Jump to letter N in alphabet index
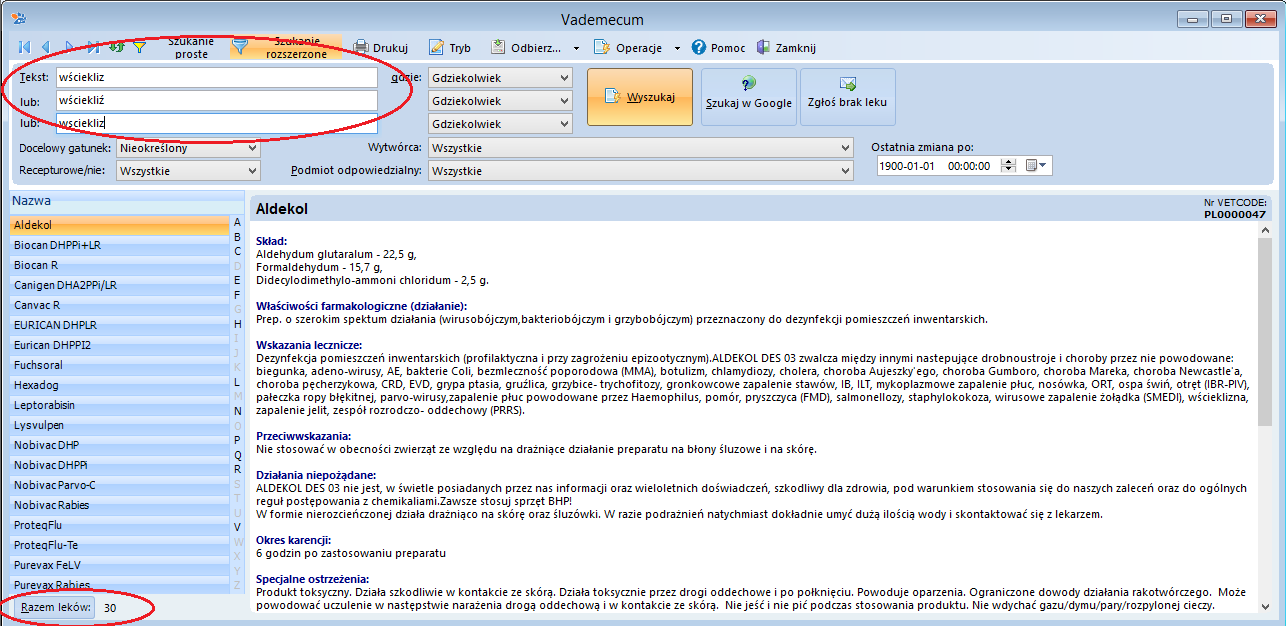Screen dimensions: 1286x626 [x=238, y=411]
